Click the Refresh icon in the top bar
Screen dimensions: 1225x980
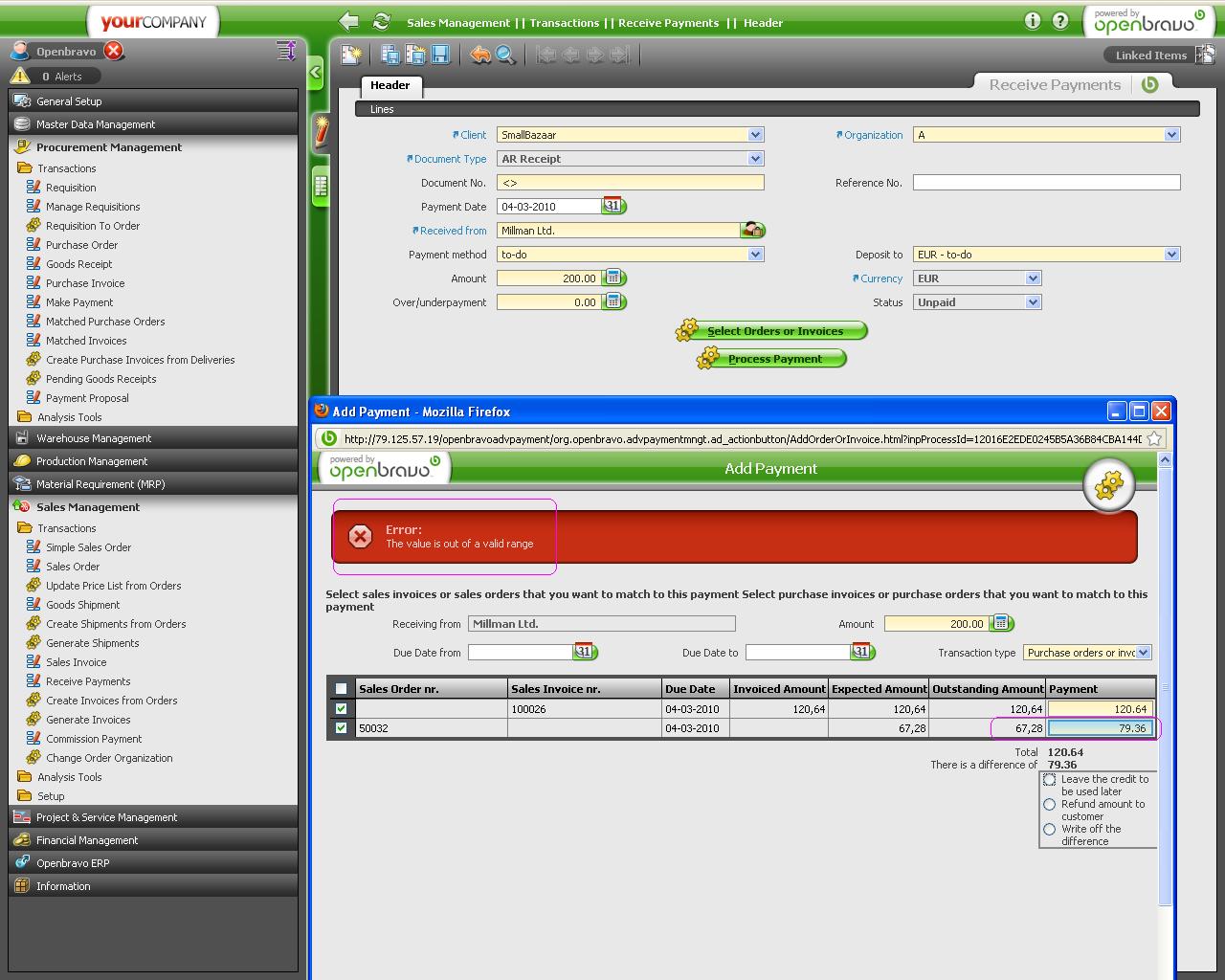381,22
